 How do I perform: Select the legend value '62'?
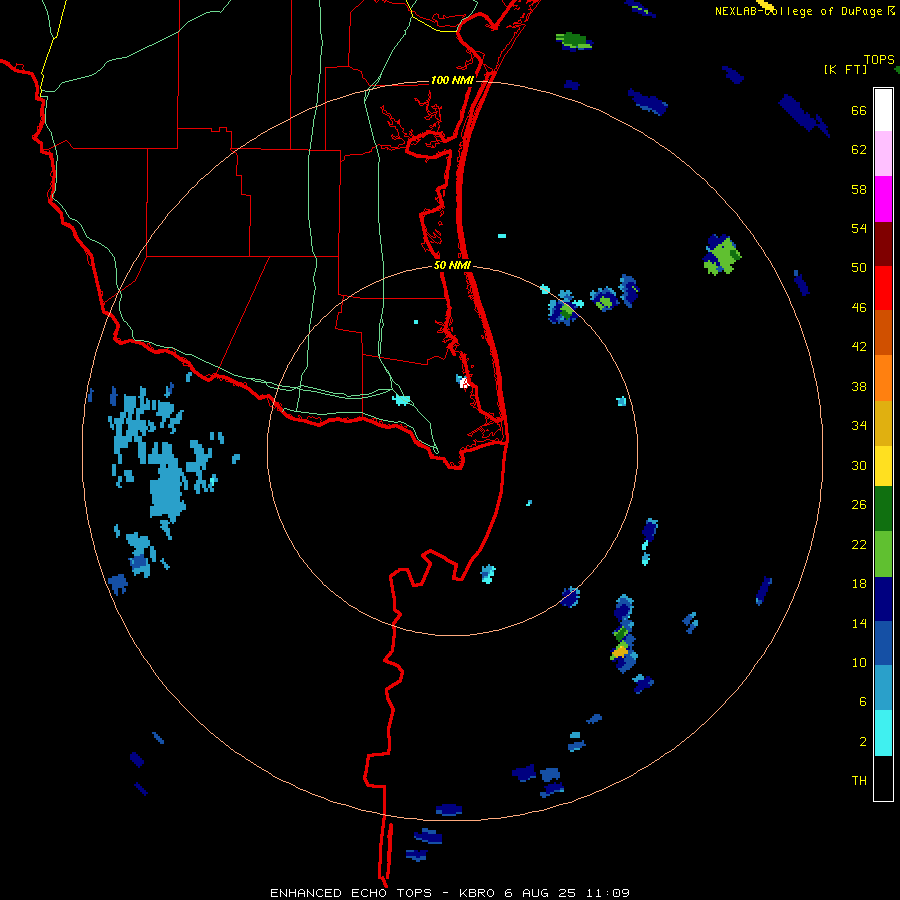point(859,150)
